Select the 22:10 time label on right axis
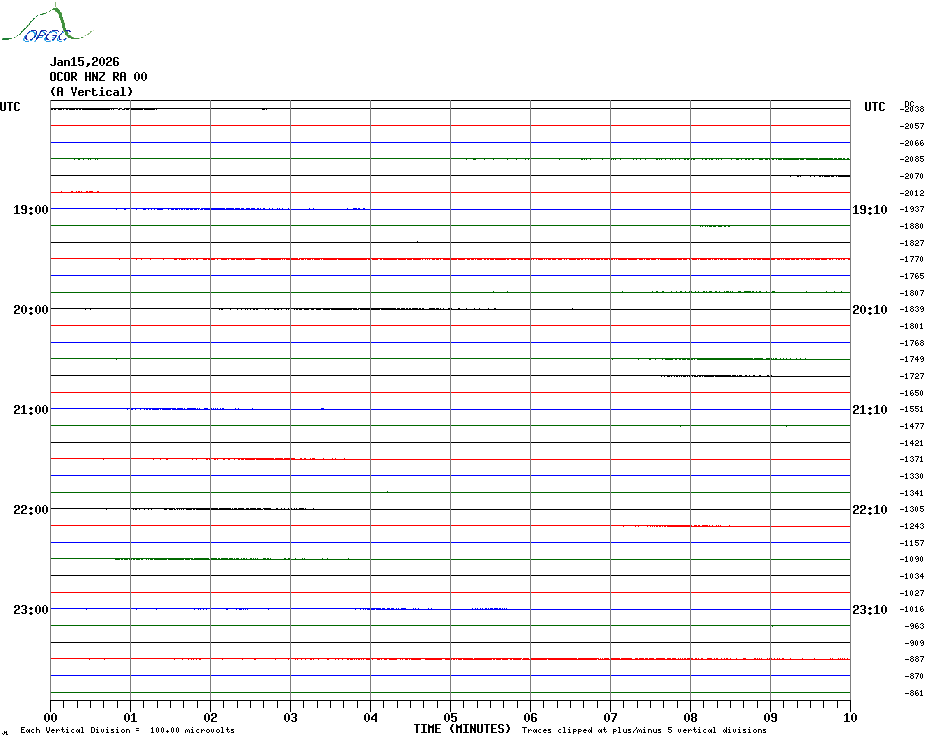930x744 pixels. click(870, 510)
